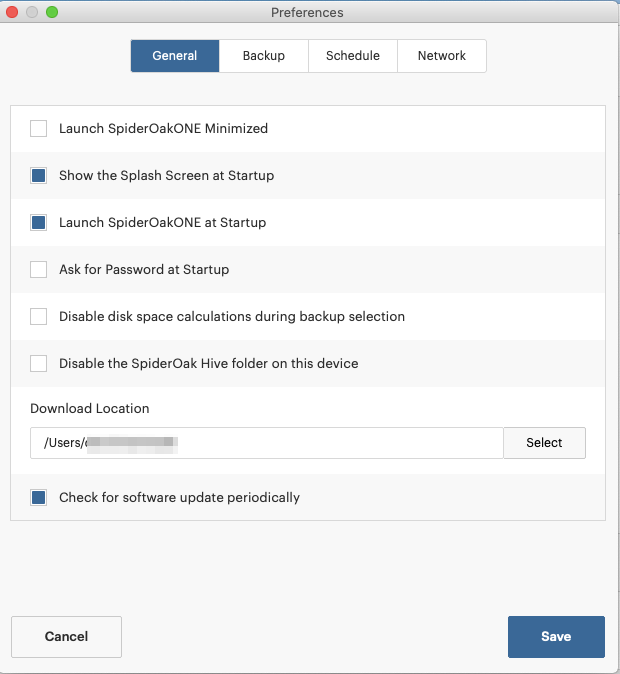Tick Ask for Password at Startup

[x=38, y=270]
